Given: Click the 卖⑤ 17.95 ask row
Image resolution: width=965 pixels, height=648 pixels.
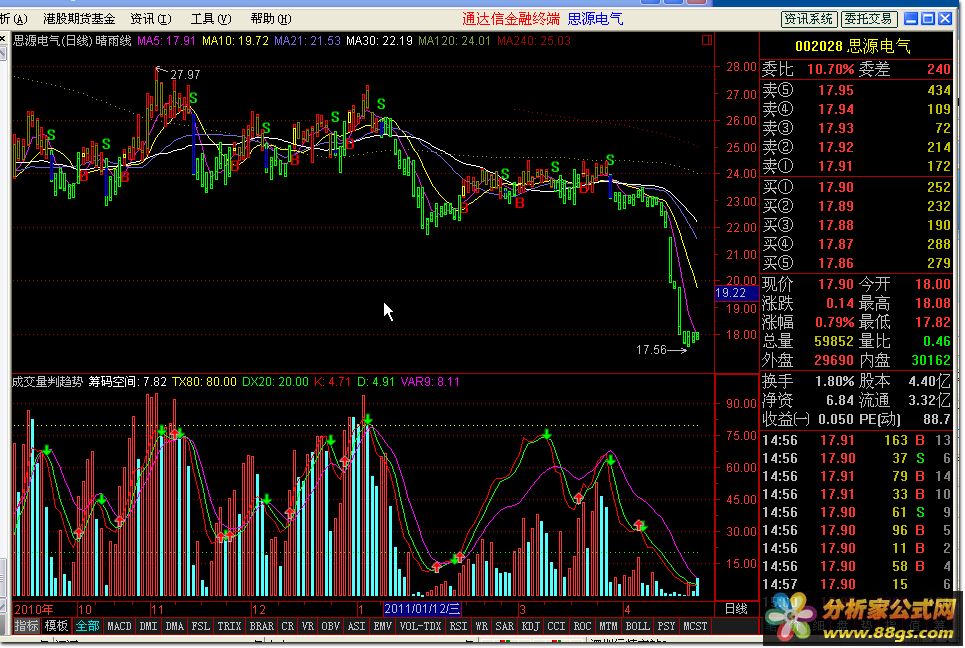Looking at the screenshot, I should pos(857,90).
